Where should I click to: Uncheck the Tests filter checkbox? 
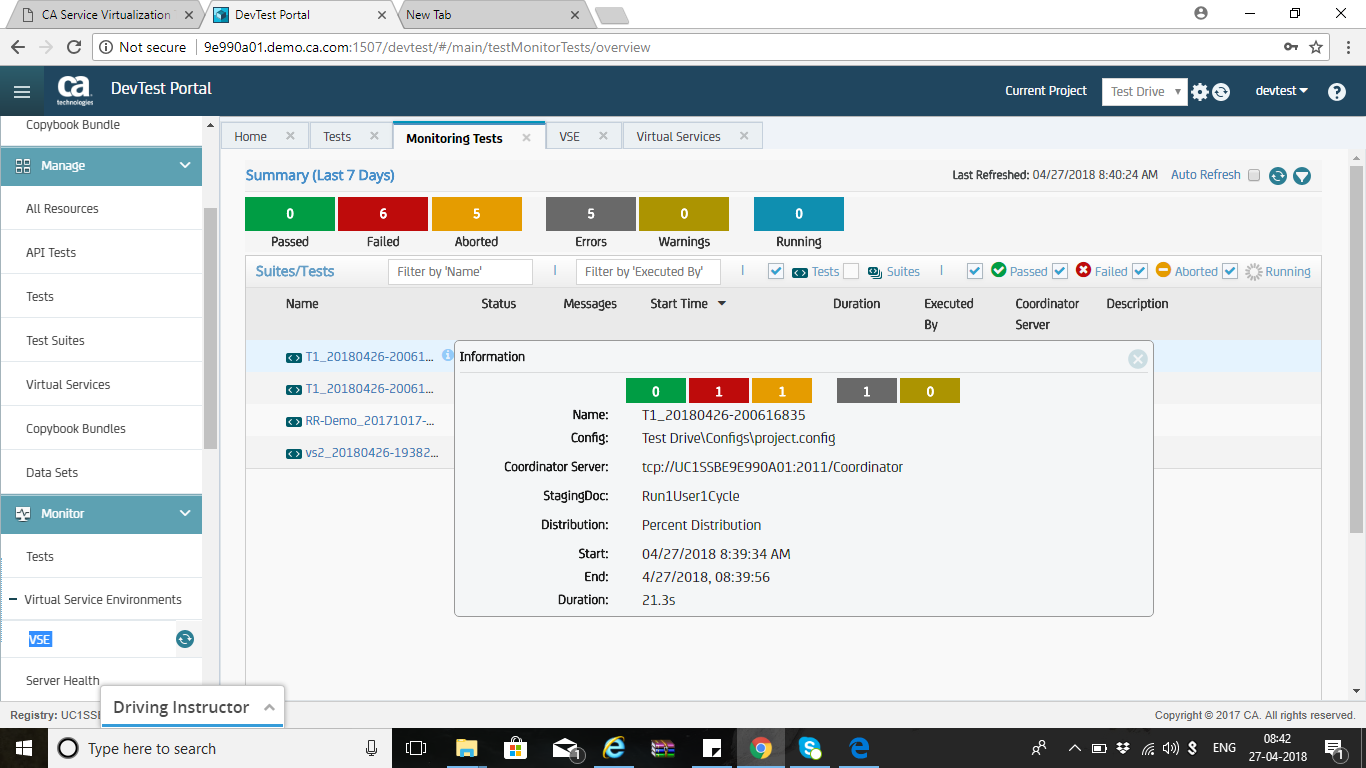[776, 271]
